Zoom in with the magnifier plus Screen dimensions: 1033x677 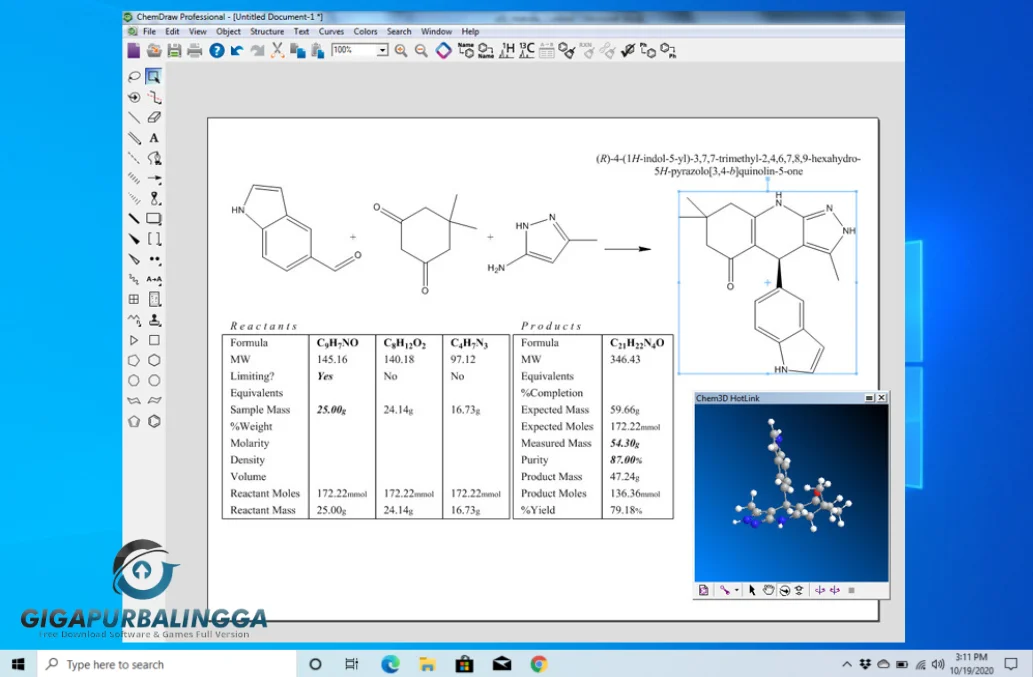(x=401, y=50)
